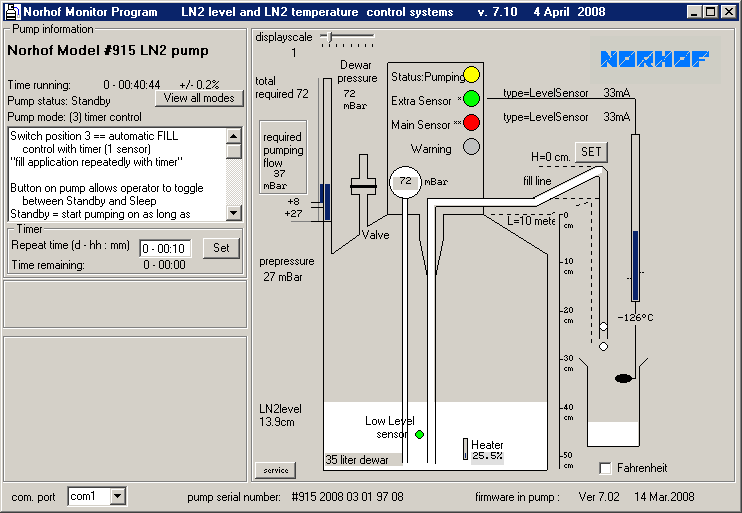Click the 'Dewar pressure 72 mBar' label
Viewport: 742px width, 513px height.
tap(357, 85)
